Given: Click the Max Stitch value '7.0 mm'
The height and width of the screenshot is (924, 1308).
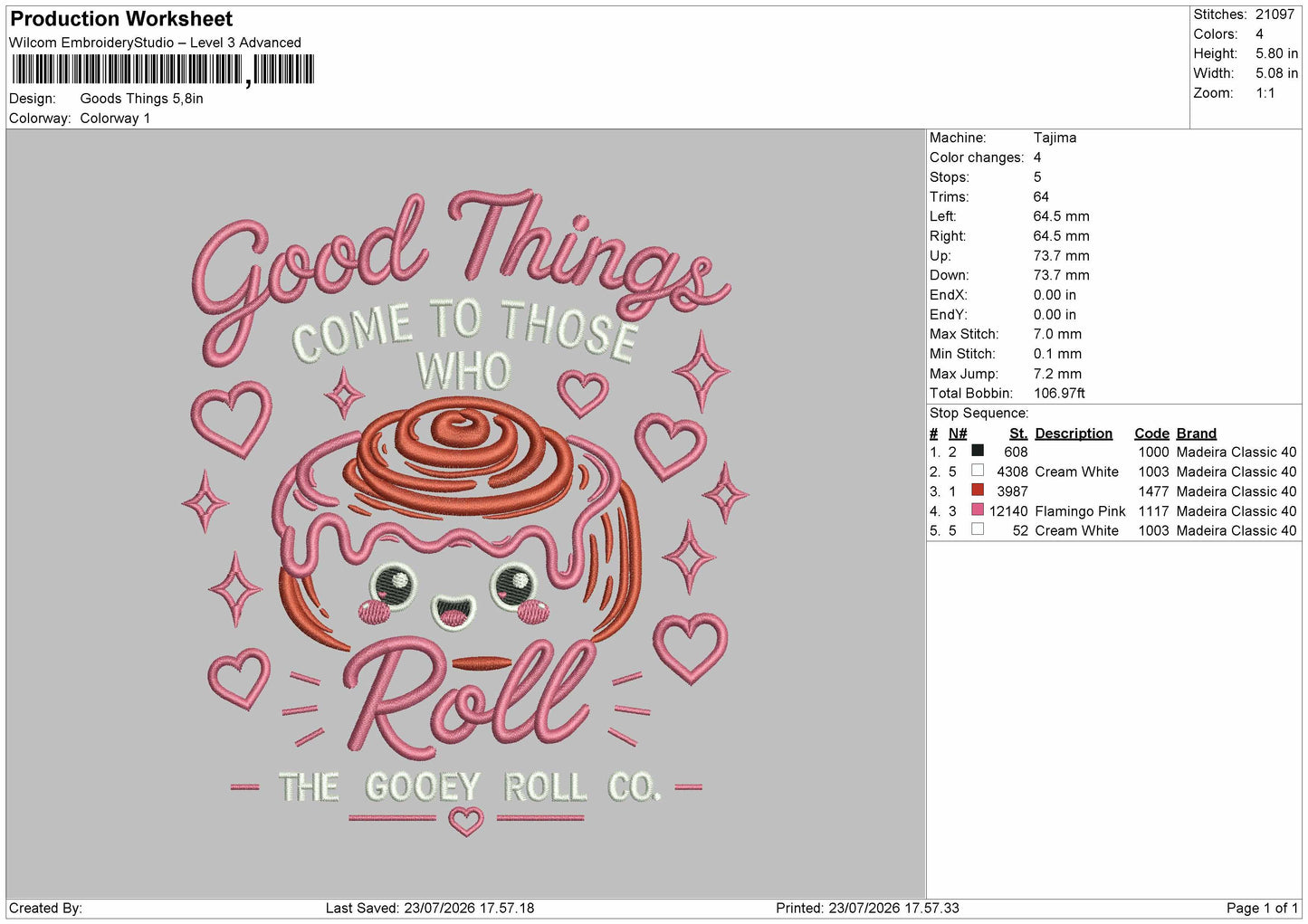Looking at the screenshot, I should point(1057,334).
